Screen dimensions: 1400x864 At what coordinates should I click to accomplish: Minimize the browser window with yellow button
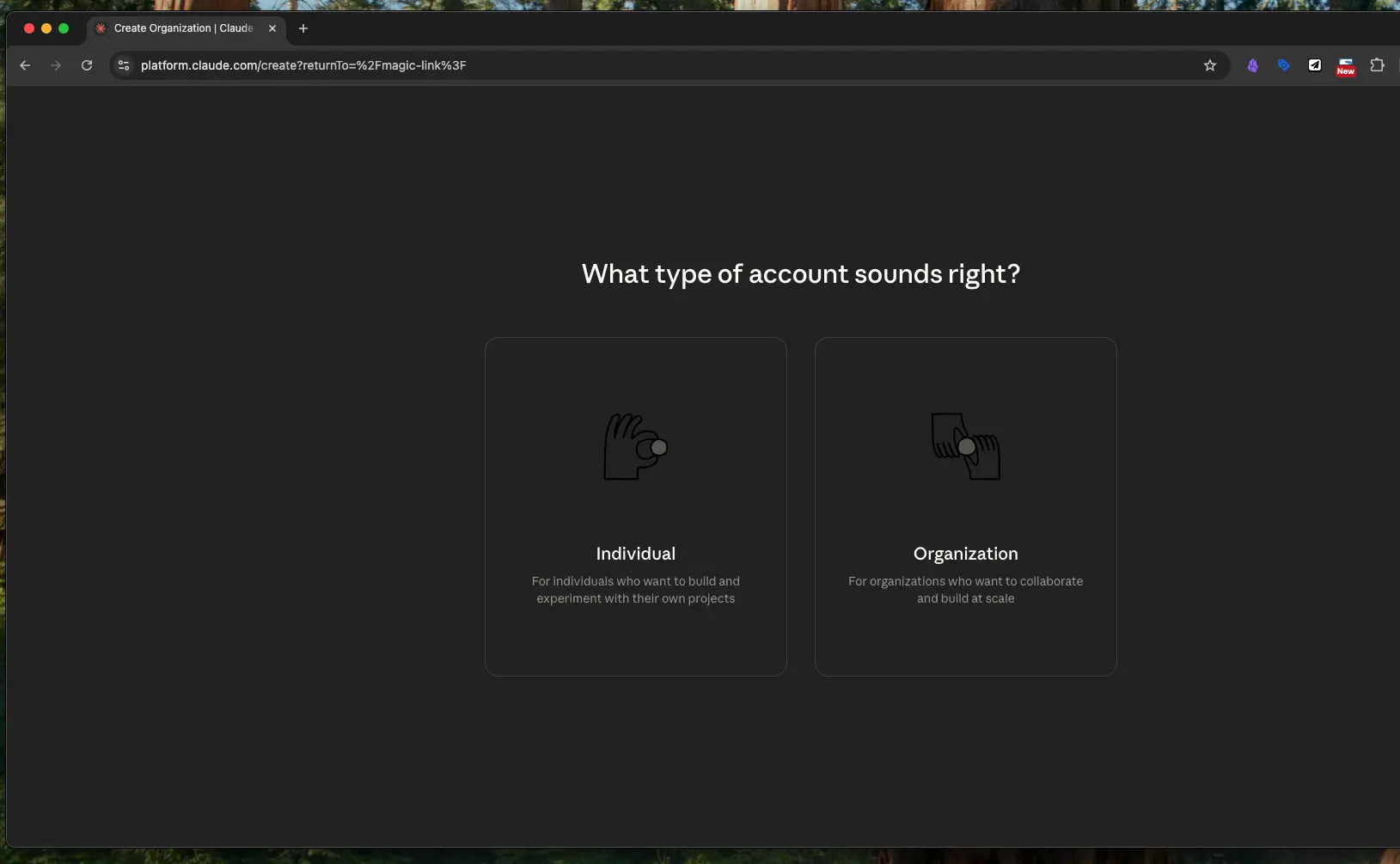tap(46, 28)
